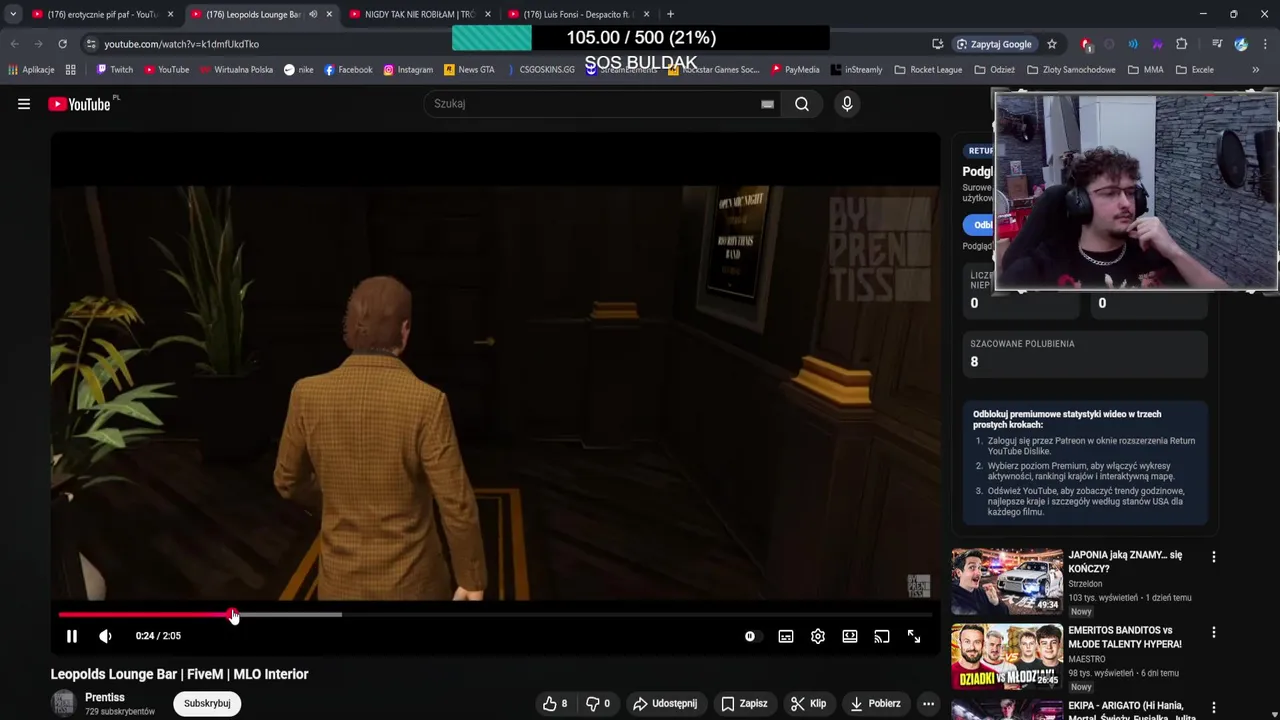This screenshot has width=1280, height=720.
Task: Open video player settings gear
Action: 818,636
